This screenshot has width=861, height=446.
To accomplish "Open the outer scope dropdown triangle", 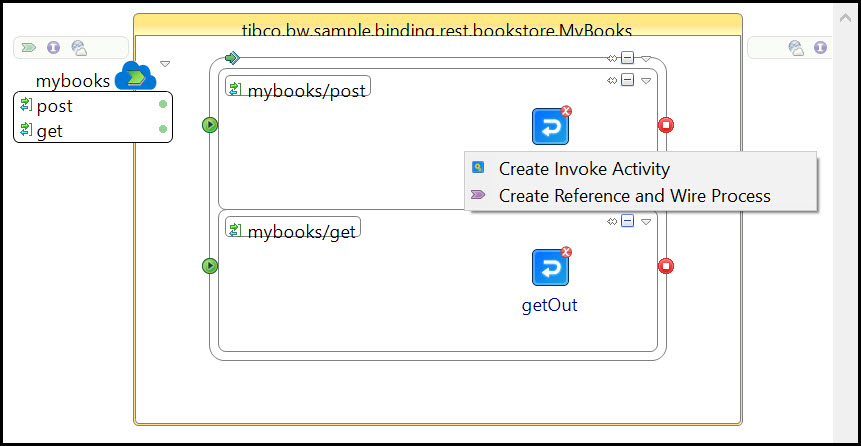I will 646,59.
